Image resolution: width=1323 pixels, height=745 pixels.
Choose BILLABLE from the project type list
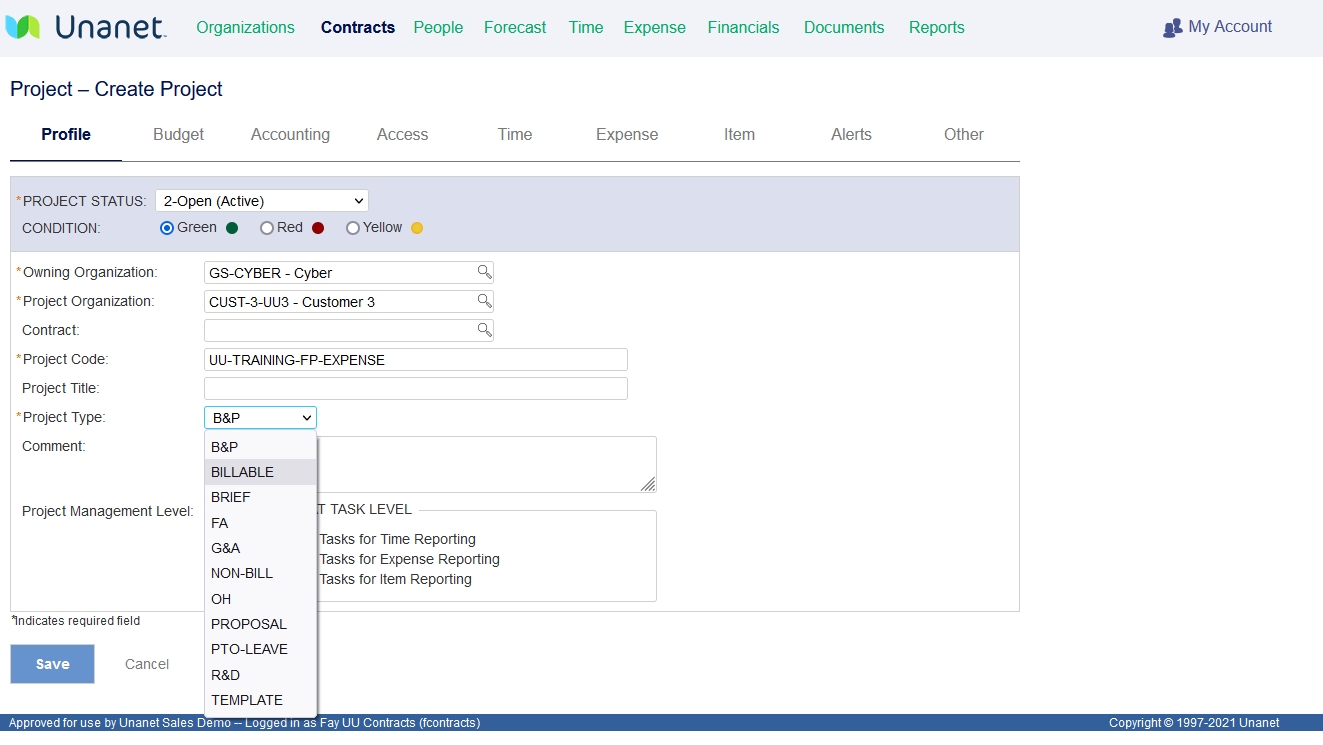pyautogui.click(x=242, y=472)
